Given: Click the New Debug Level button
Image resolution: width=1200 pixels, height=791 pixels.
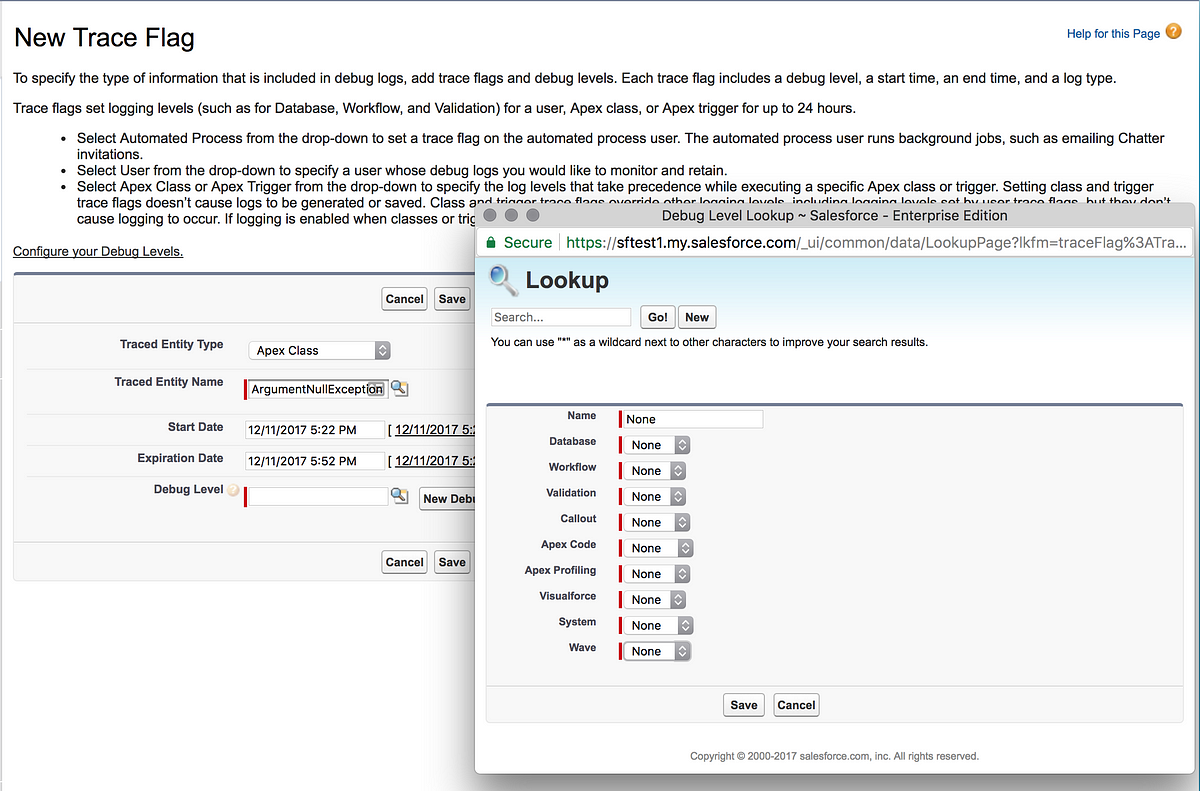Looking at the screenshot, I should click(447, 498).
